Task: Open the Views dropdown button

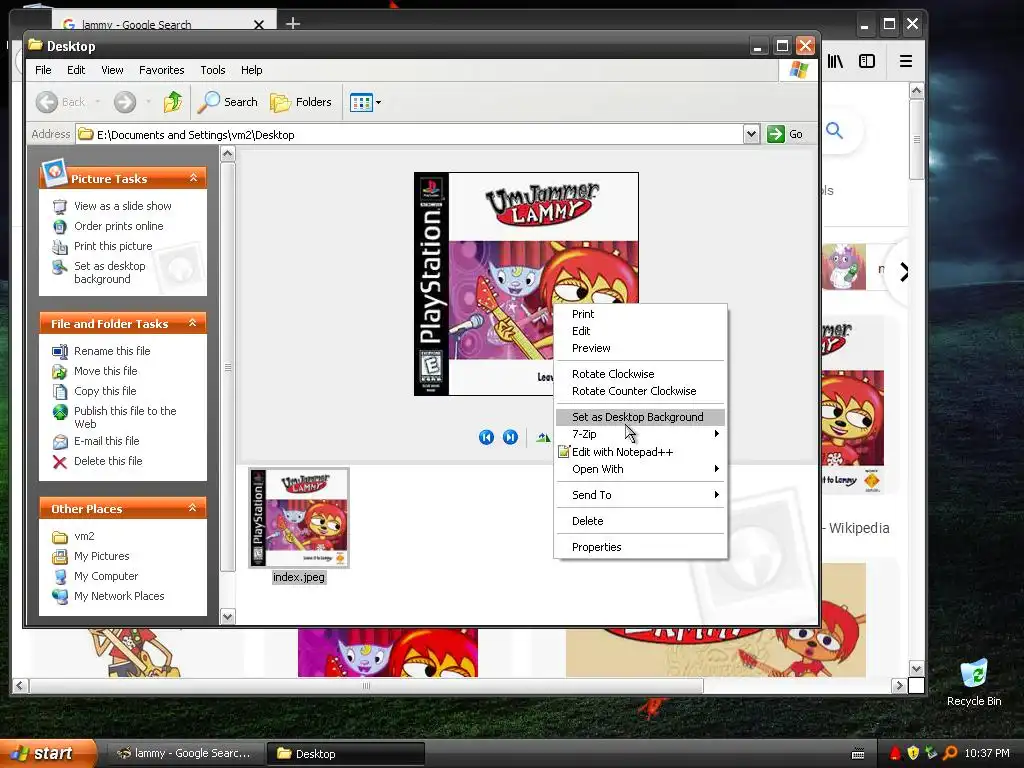Action: [365, 102]
